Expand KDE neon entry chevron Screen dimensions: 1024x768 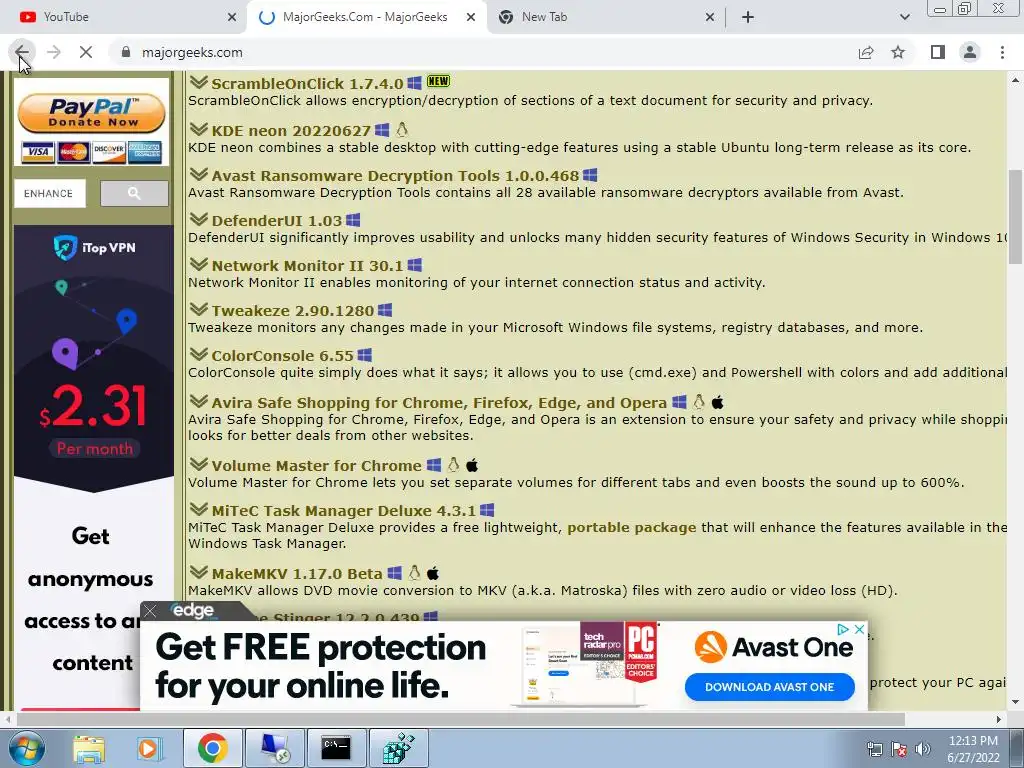click(x=199, y=129)
